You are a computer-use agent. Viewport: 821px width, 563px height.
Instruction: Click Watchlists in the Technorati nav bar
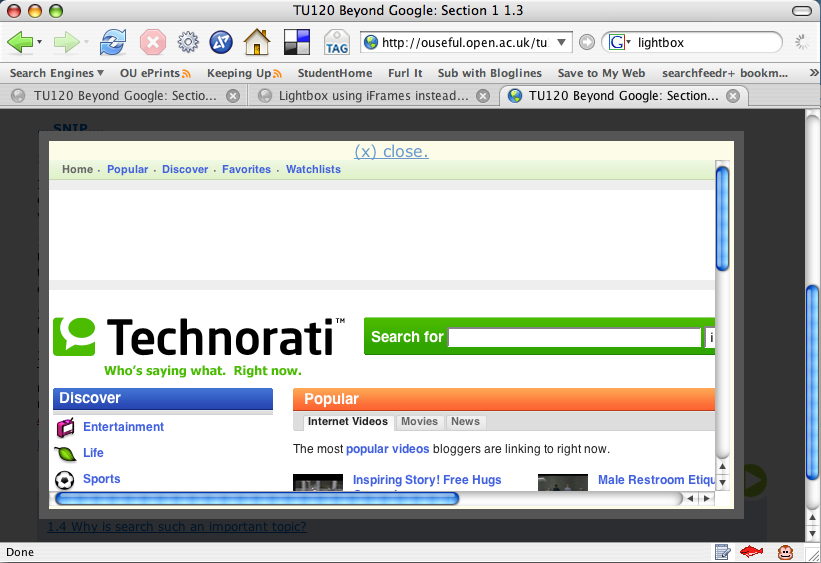[x=313, y=169]
